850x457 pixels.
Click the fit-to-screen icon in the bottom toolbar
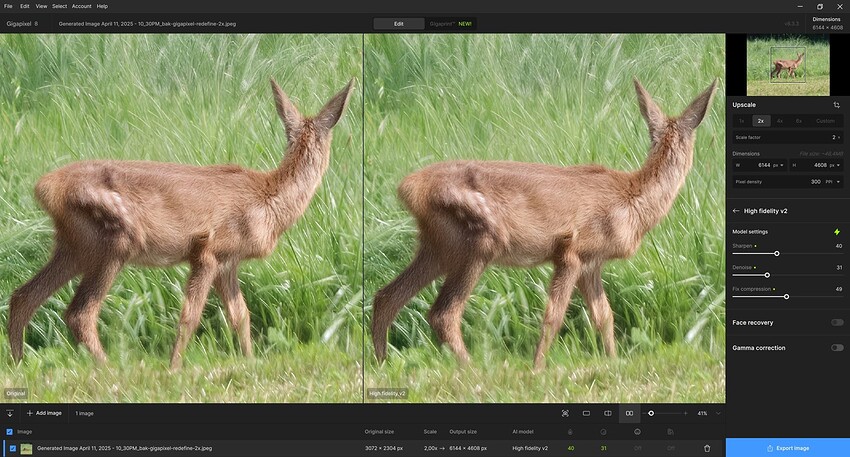tap(565, 413)
